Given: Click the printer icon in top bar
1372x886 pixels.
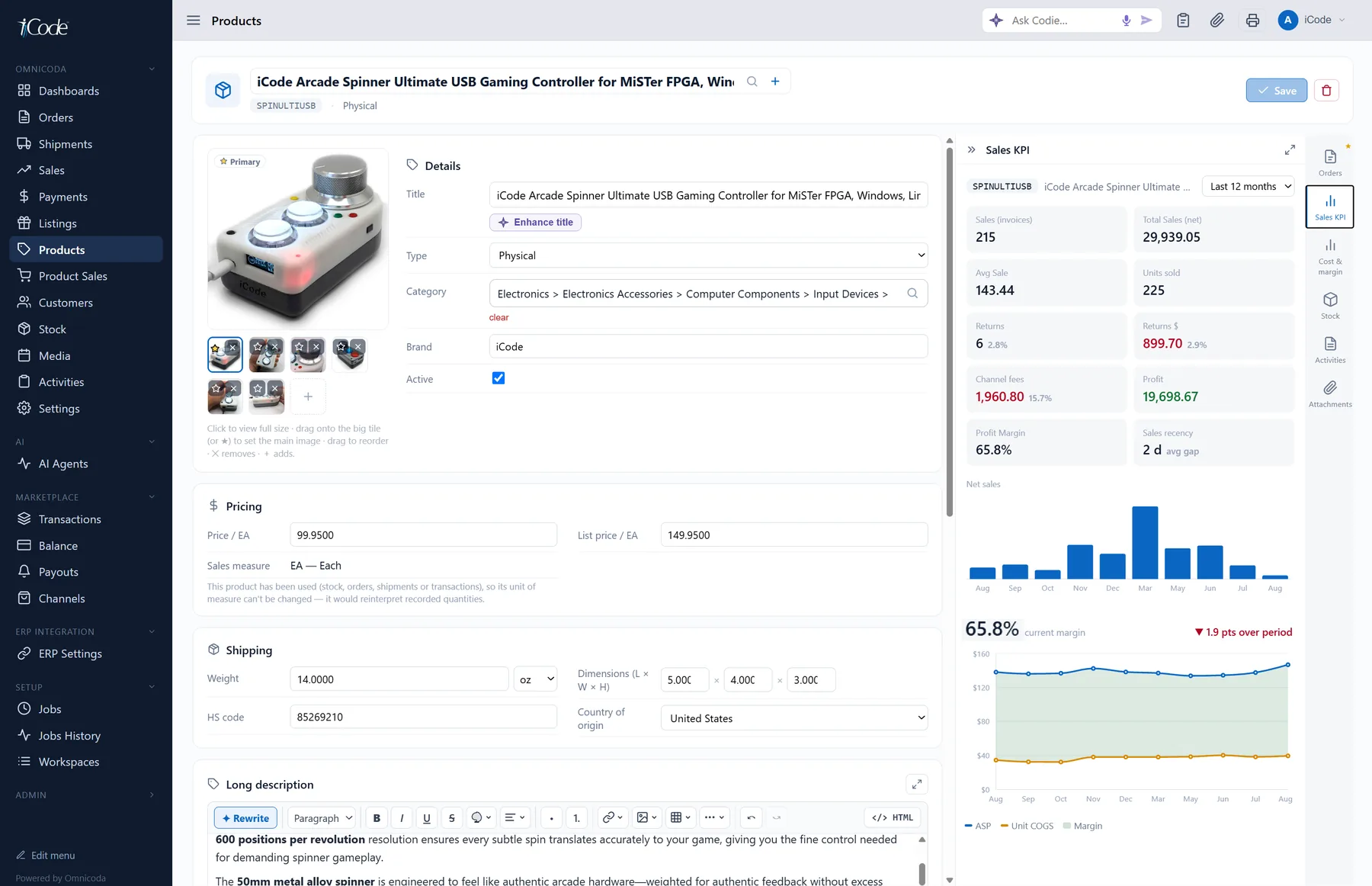Looking at the screenshot, I should [1252, 21].
